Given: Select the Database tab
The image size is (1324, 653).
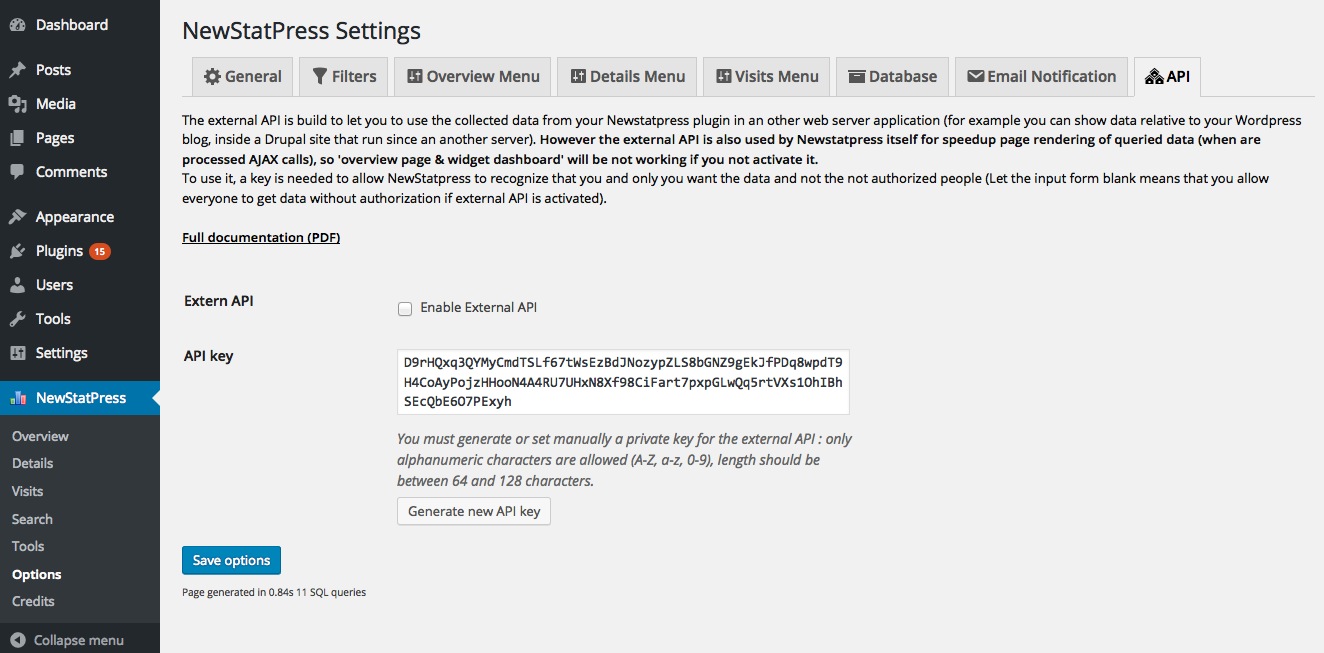Looking at the screenshot, I should click(891, 77).
